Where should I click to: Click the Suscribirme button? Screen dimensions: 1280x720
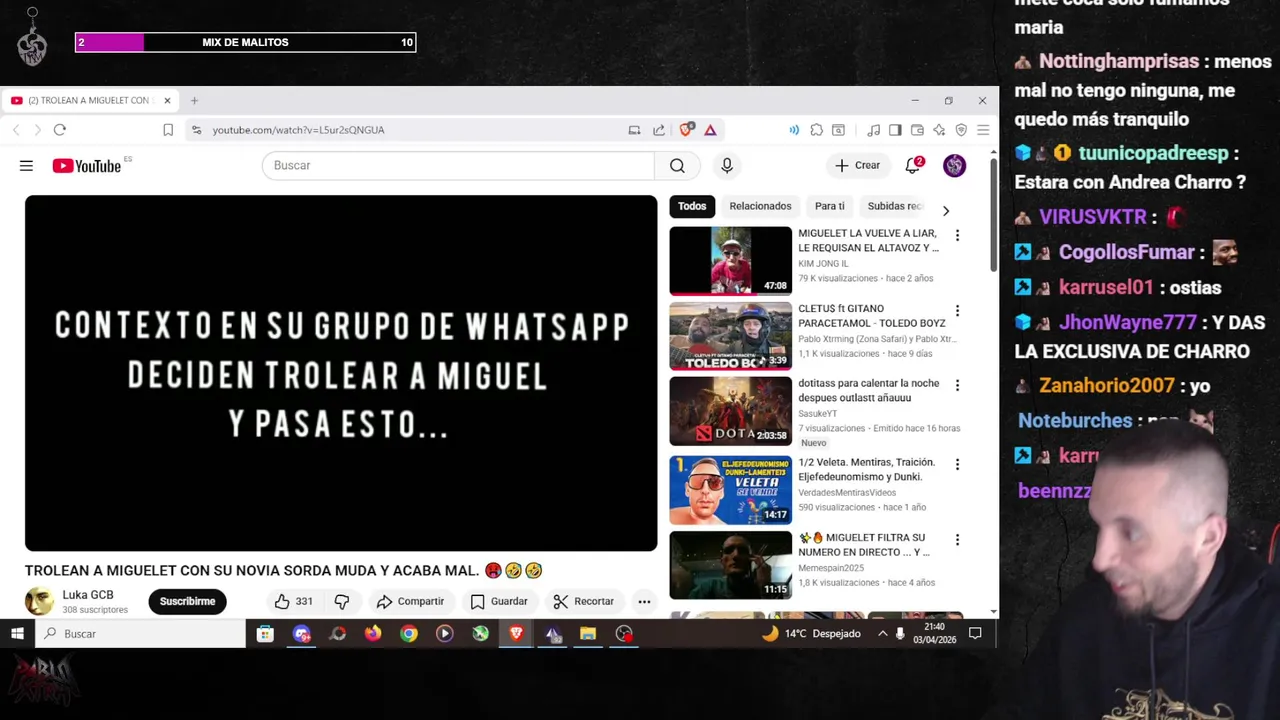187,601
